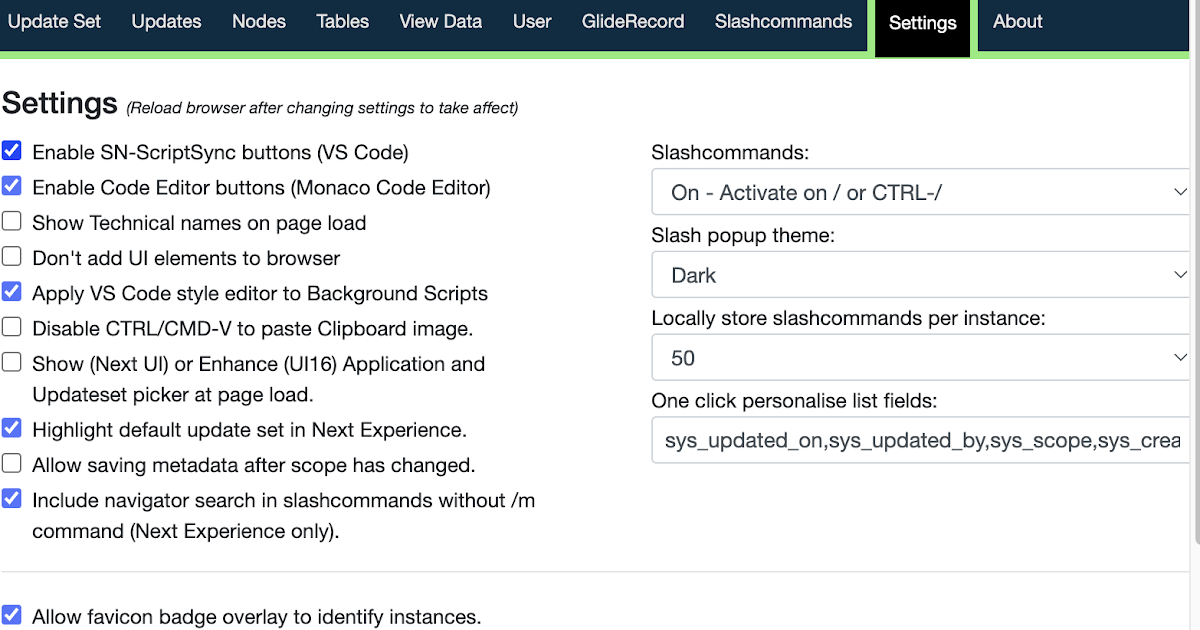Image resolution: width=1200 pixels, height=630 pixels.
Task: Switch to the Update Set tab
Action: click(55, 21)
